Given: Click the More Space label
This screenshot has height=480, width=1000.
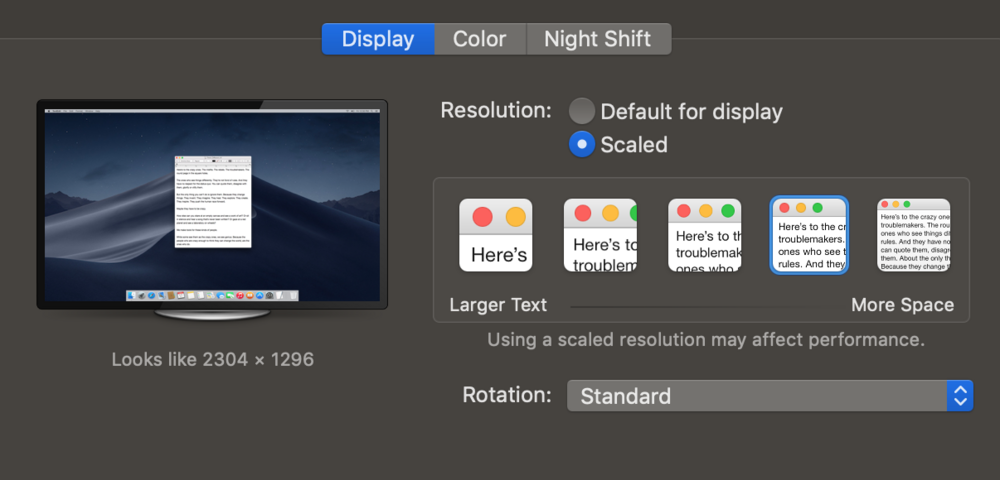Looking at the screenshot, I should click(x=902, y=305).
